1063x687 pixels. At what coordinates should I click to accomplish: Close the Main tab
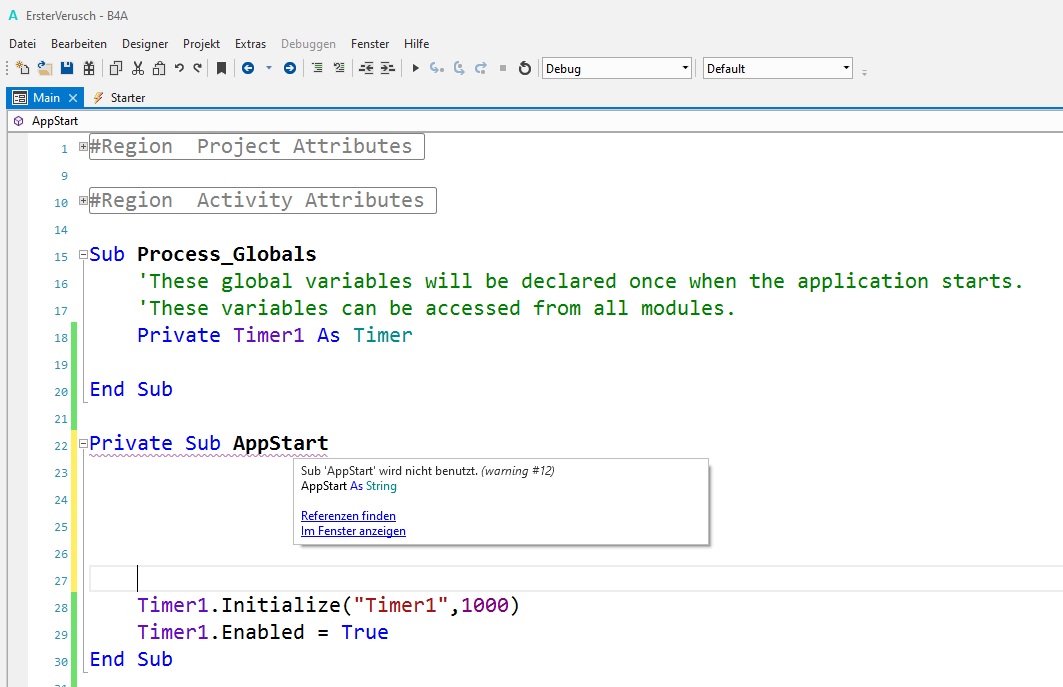click(73, 98)
